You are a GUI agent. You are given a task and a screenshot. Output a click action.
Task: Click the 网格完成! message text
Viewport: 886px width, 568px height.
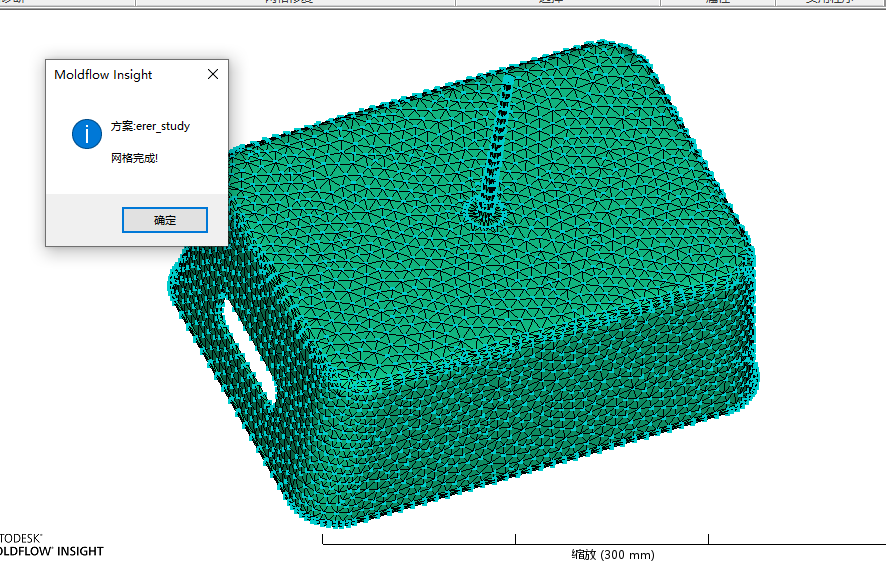[134, 158]
